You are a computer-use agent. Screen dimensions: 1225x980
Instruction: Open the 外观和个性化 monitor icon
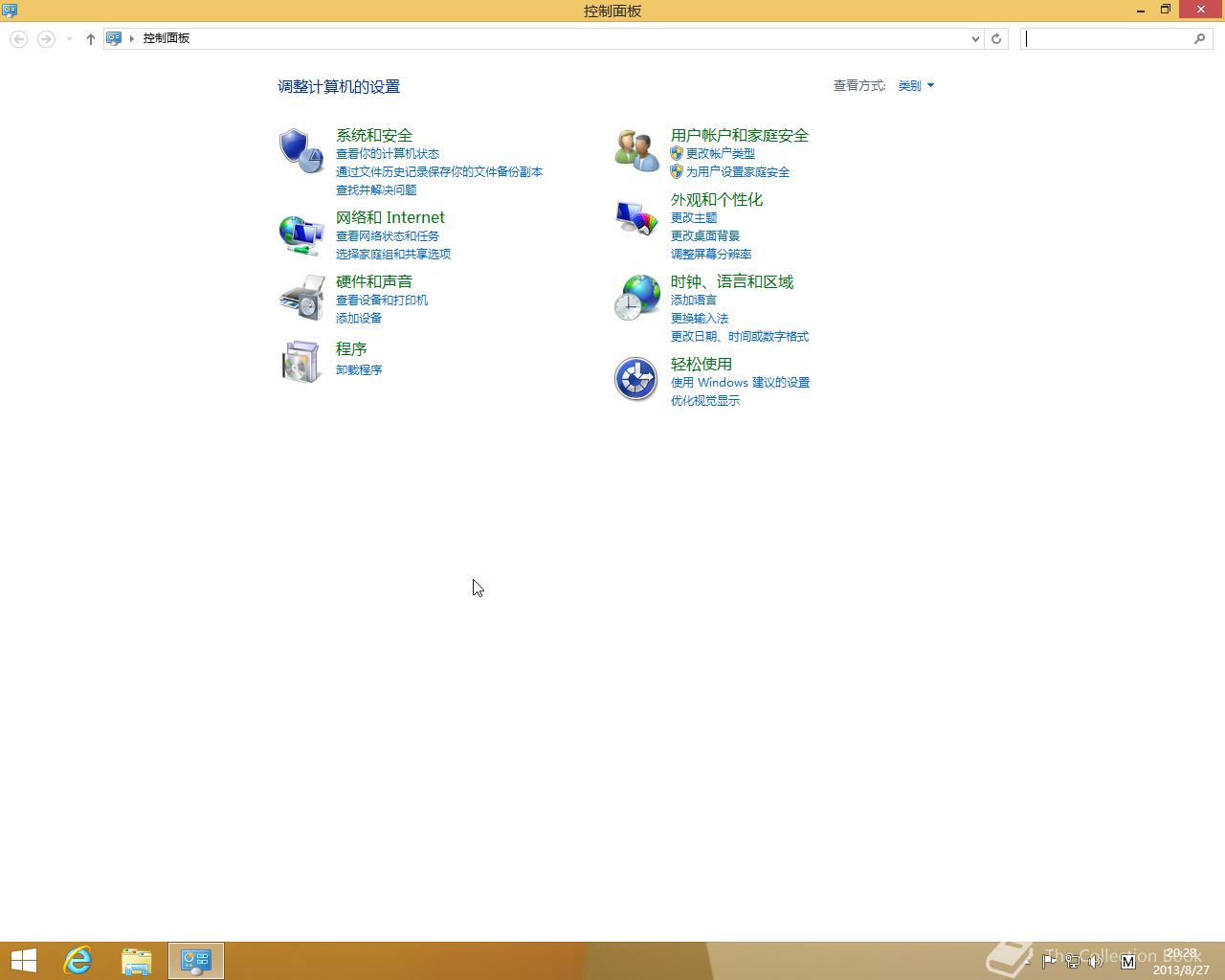(x=636, y=217)
